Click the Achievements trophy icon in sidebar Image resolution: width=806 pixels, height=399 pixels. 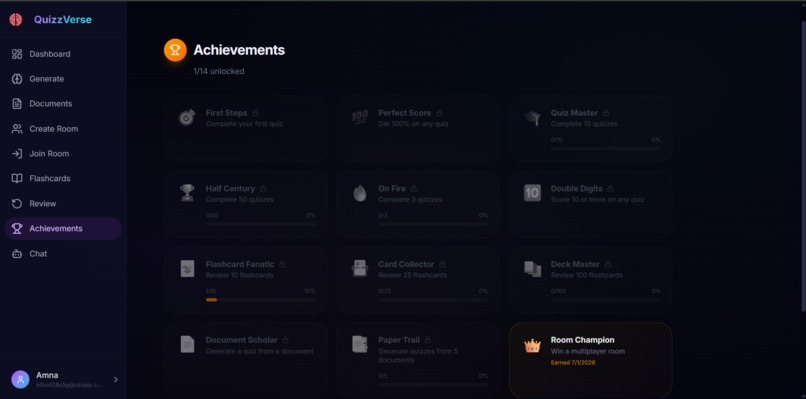tap(17, 228)
